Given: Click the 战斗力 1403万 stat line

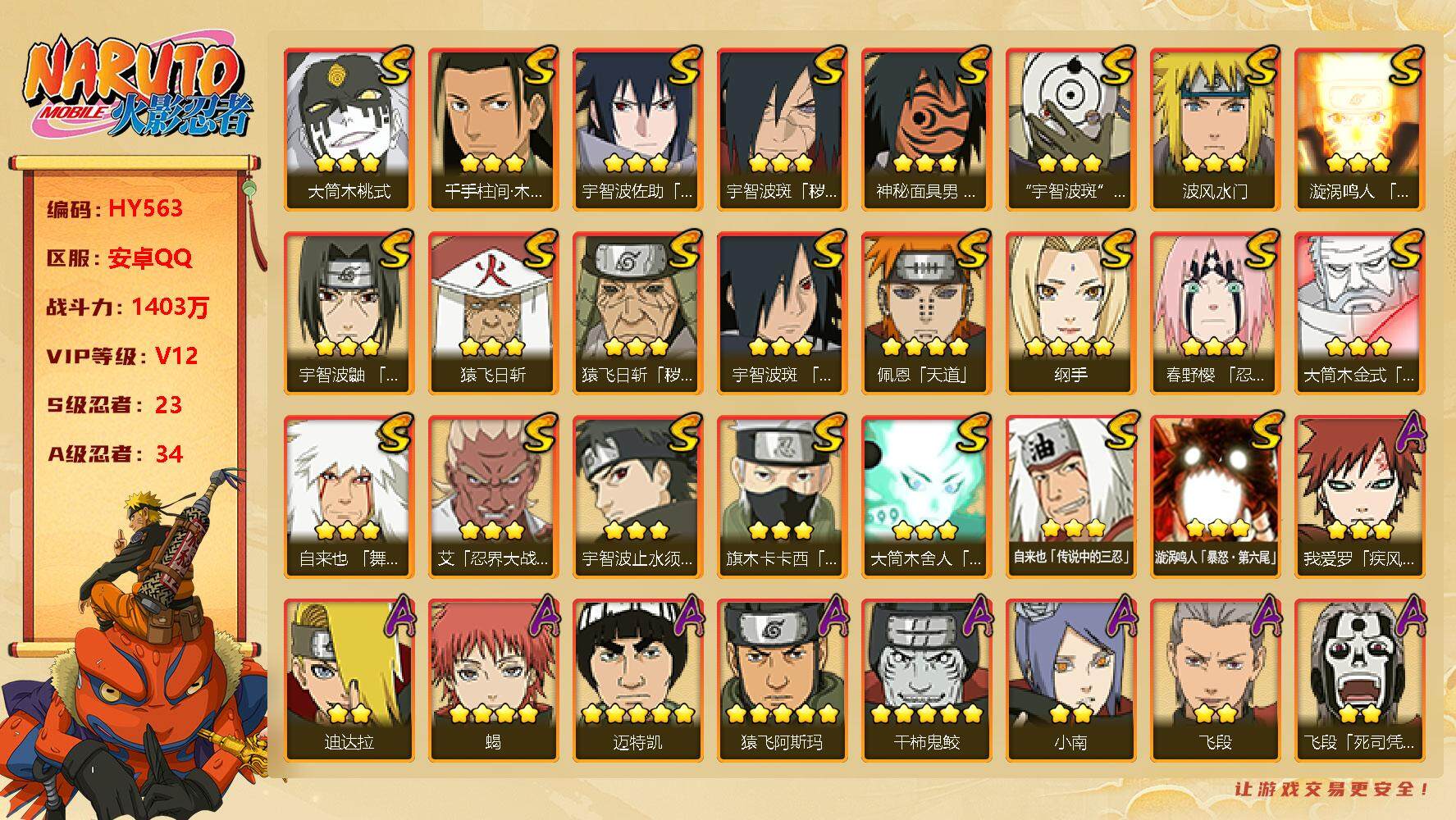Looking at the screenshot, I should pyautogui.click(x=128, y=307).
